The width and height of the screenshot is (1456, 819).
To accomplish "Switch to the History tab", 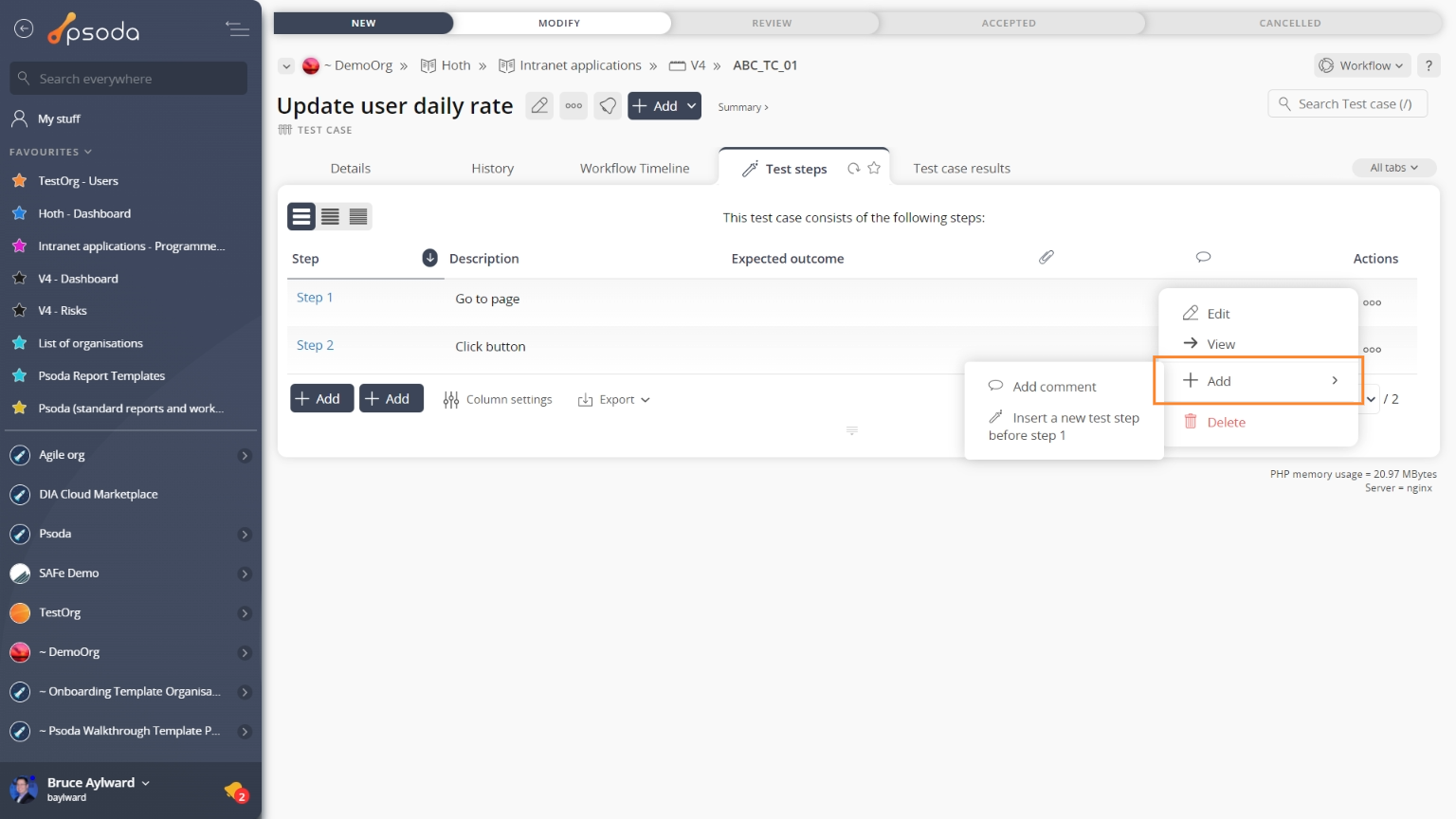I will (493, 168).
